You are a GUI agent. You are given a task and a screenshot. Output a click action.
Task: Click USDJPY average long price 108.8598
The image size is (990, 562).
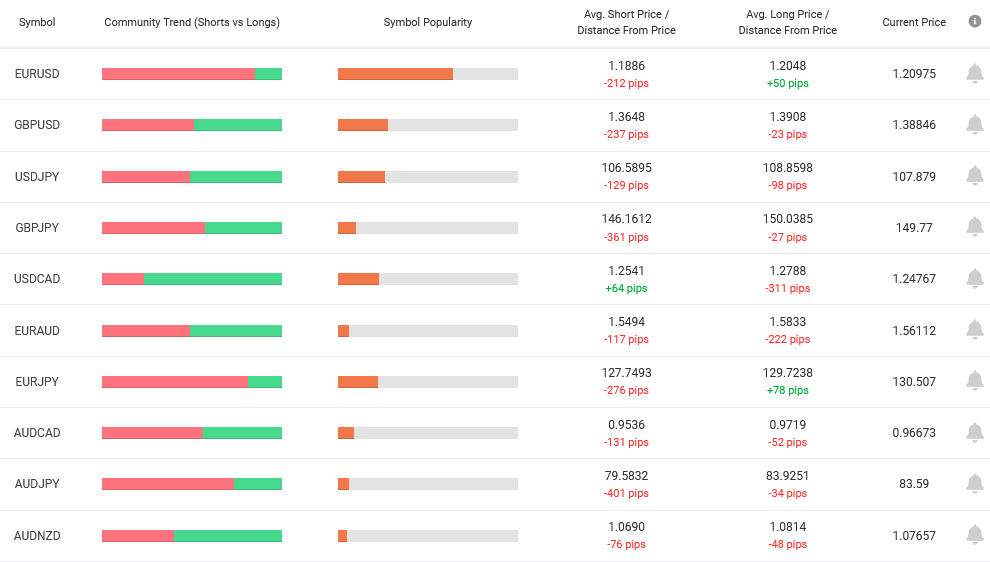pos(788,168)
